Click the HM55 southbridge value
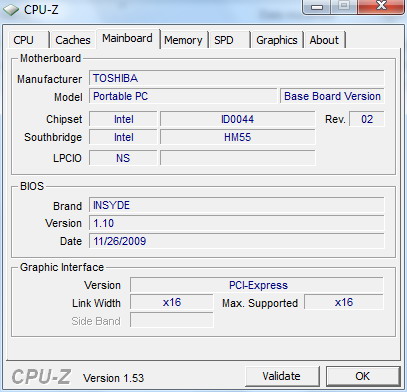The image size is (407, 392). coord(237,137)
